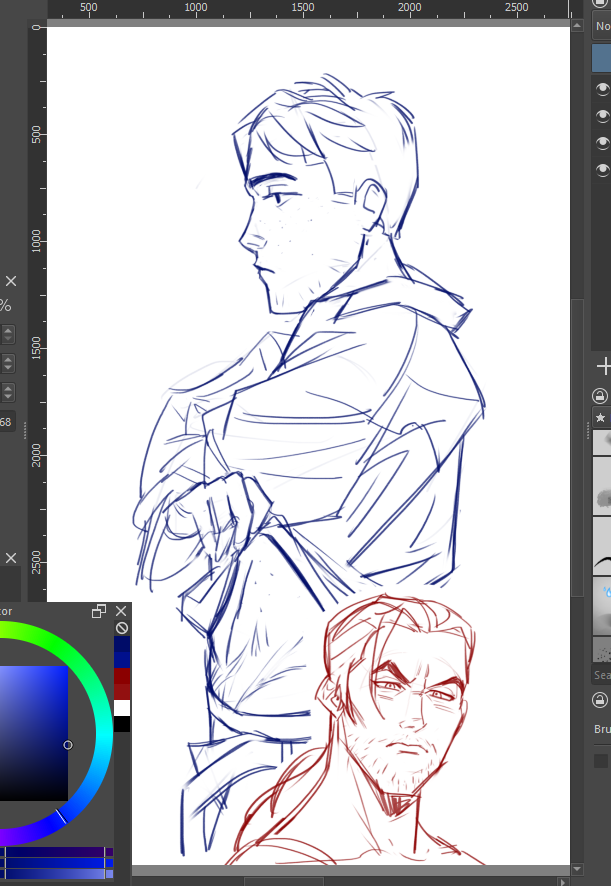Click the first spinbox arrows on the left panel

click(8, 334)
